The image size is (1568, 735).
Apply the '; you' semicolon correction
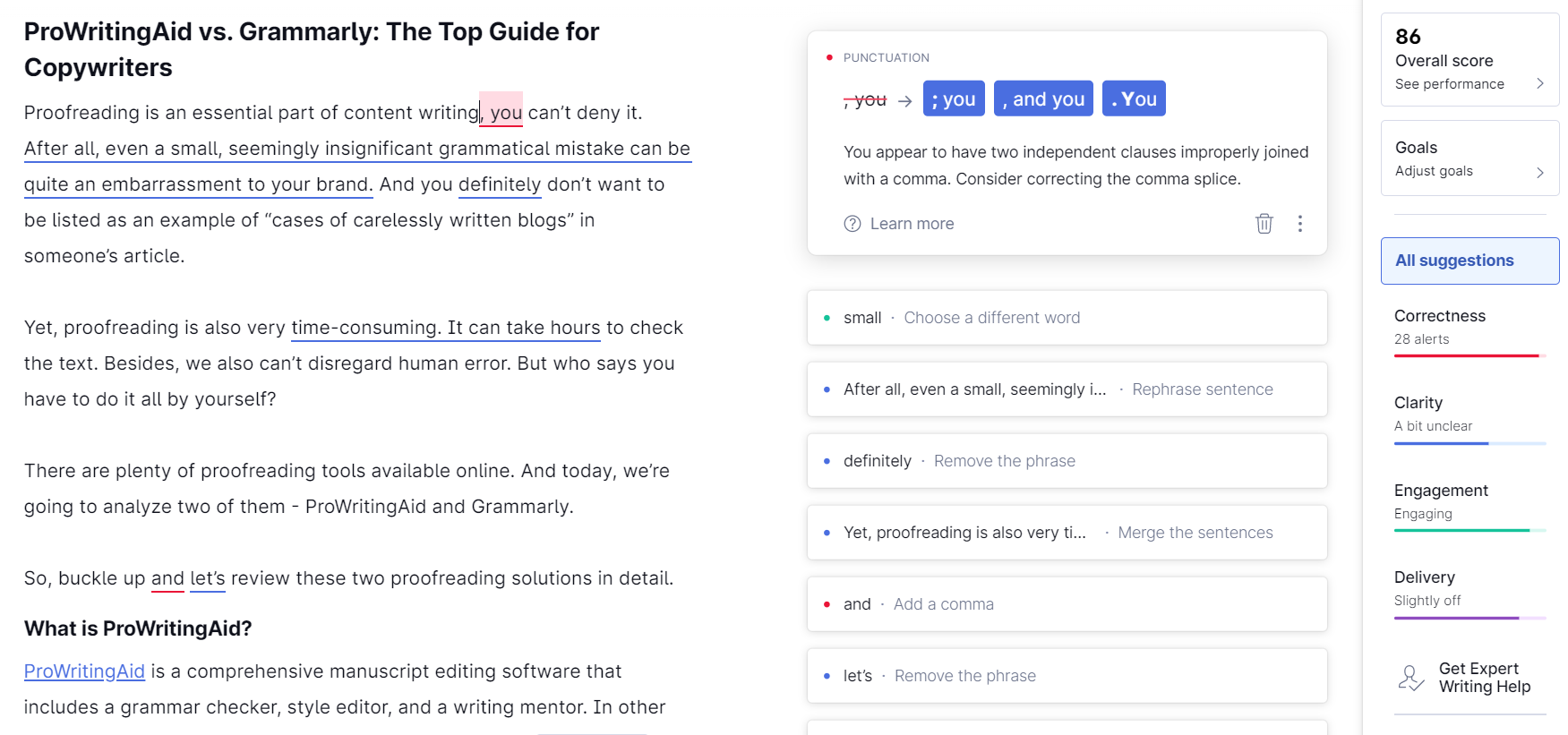954,98
